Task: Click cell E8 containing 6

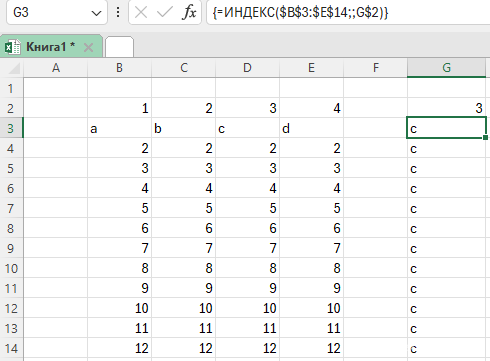Action: pos(311,228)
